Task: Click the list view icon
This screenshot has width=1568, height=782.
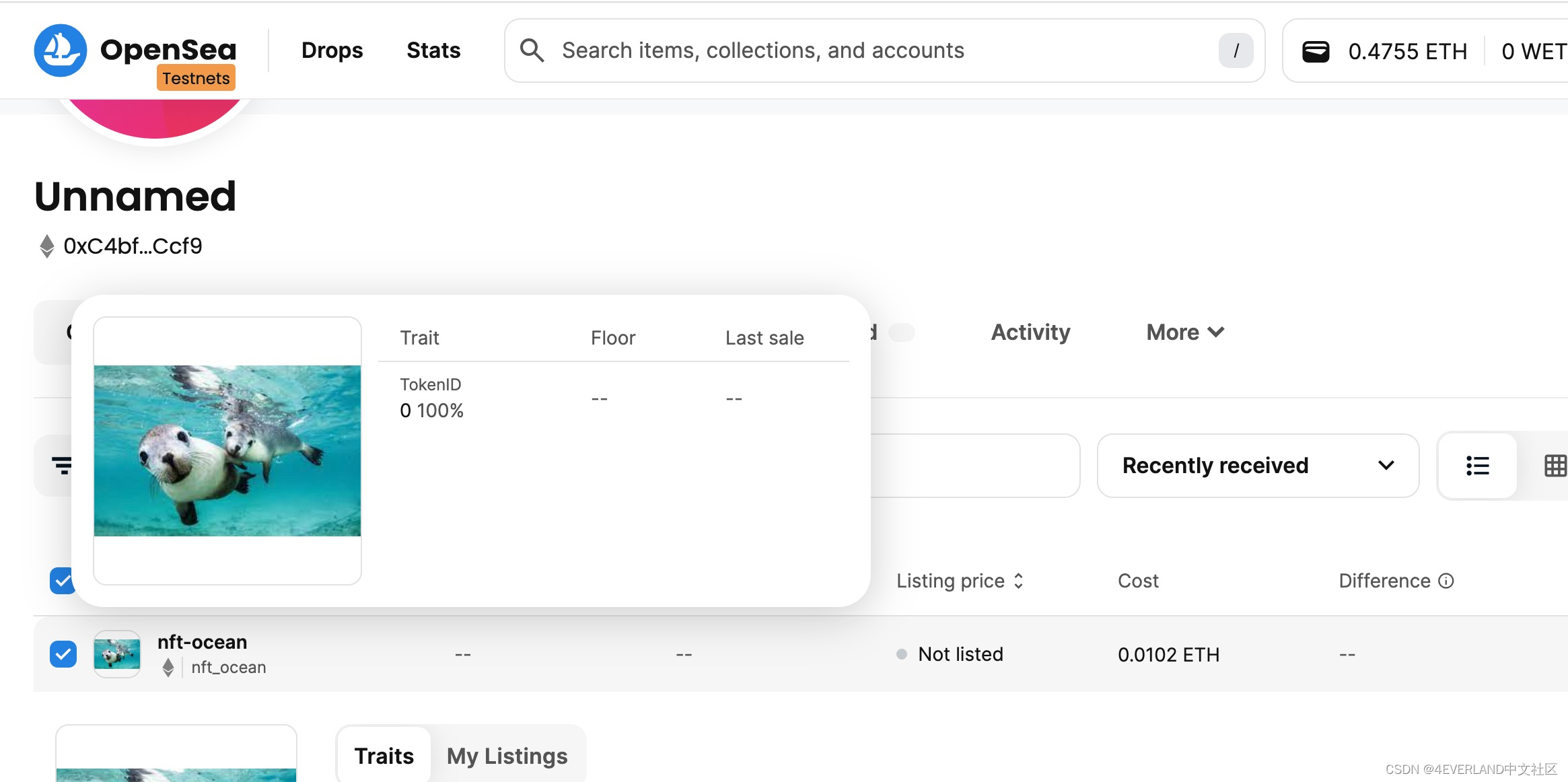Action: (x=1477, y=465)
